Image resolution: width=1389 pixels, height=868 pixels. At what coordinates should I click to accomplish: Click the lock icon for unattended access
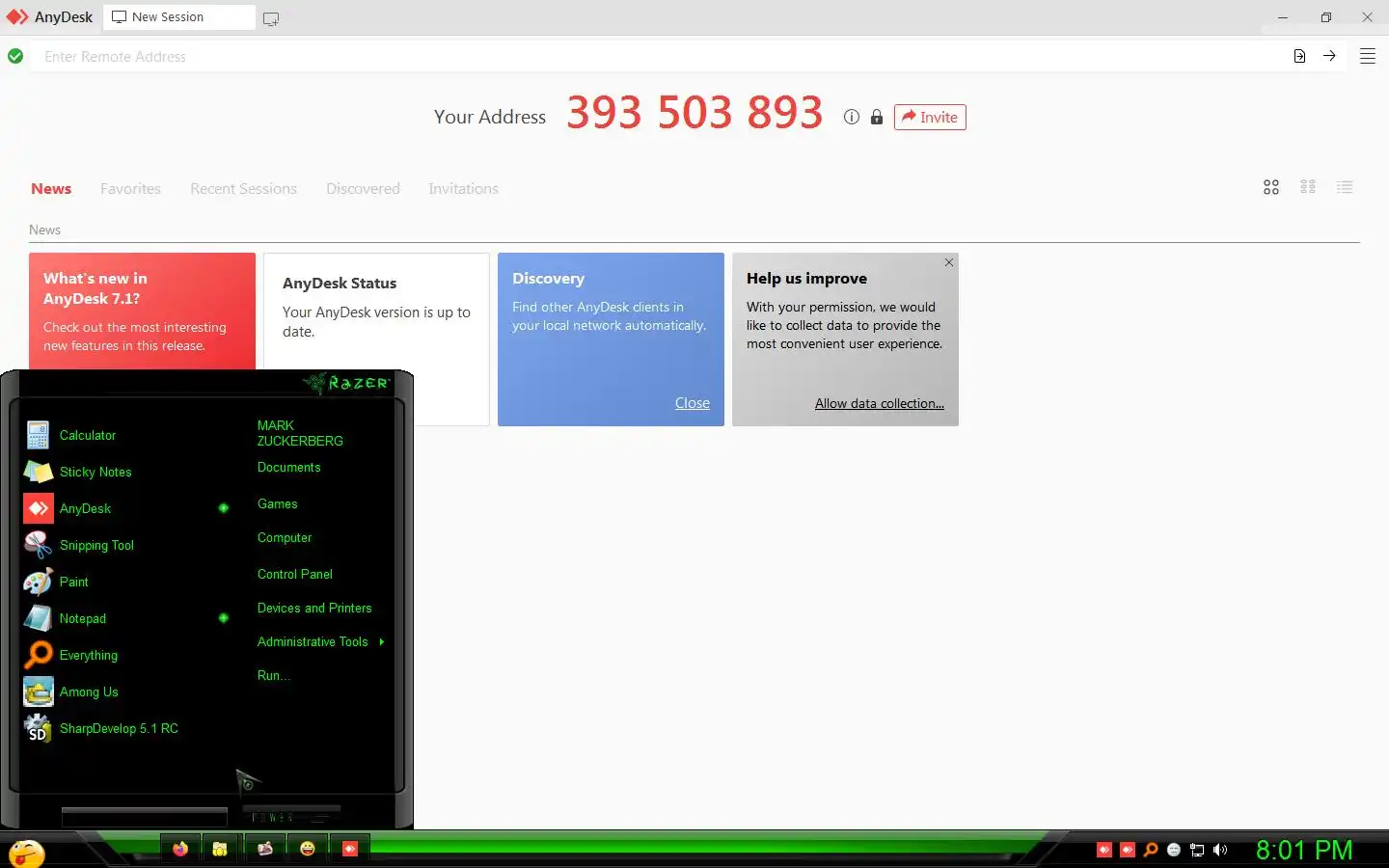click(x=877, y=117)
